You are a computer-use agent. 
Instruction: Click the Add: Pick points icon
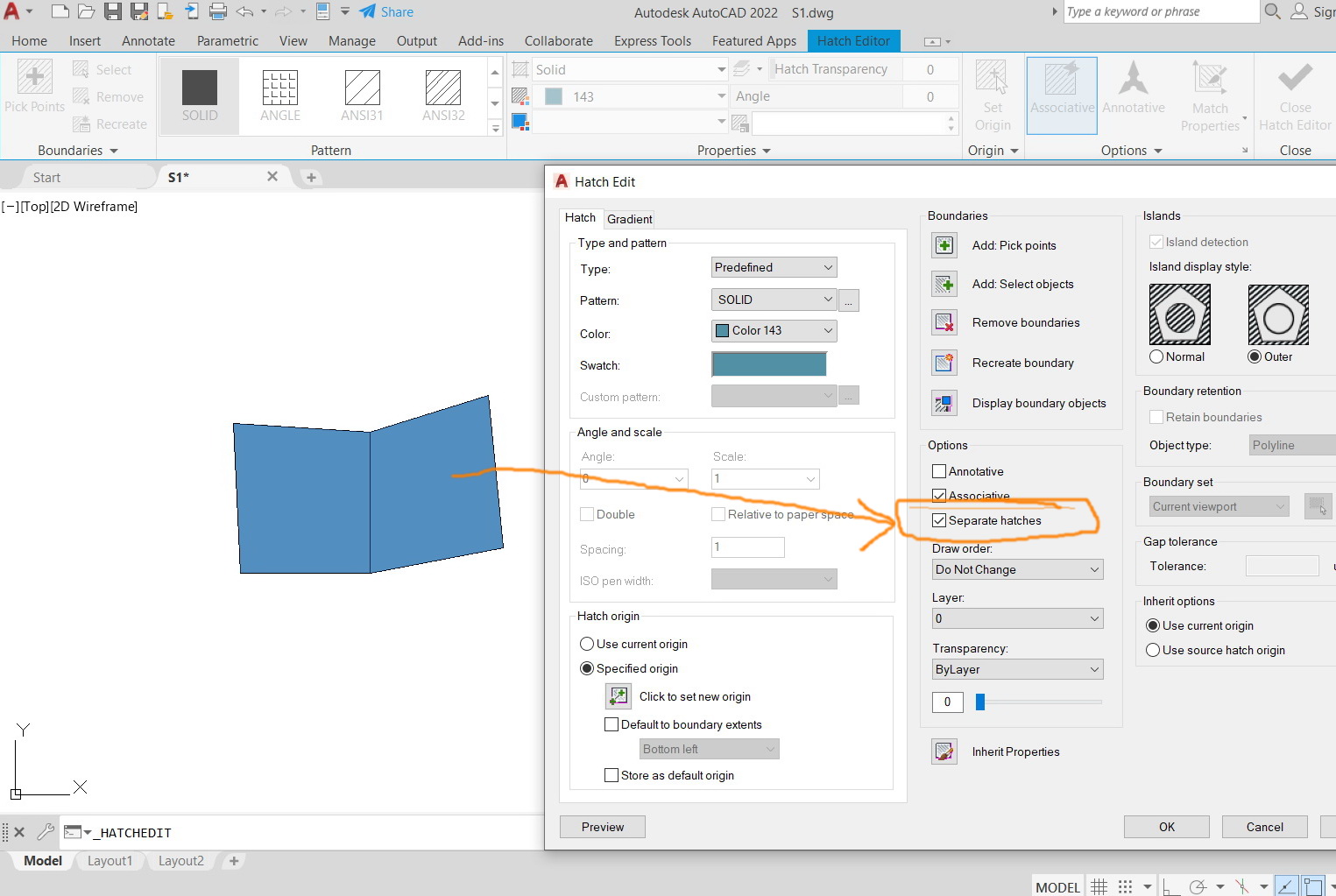pyautogui.click(x=944, y=245)
